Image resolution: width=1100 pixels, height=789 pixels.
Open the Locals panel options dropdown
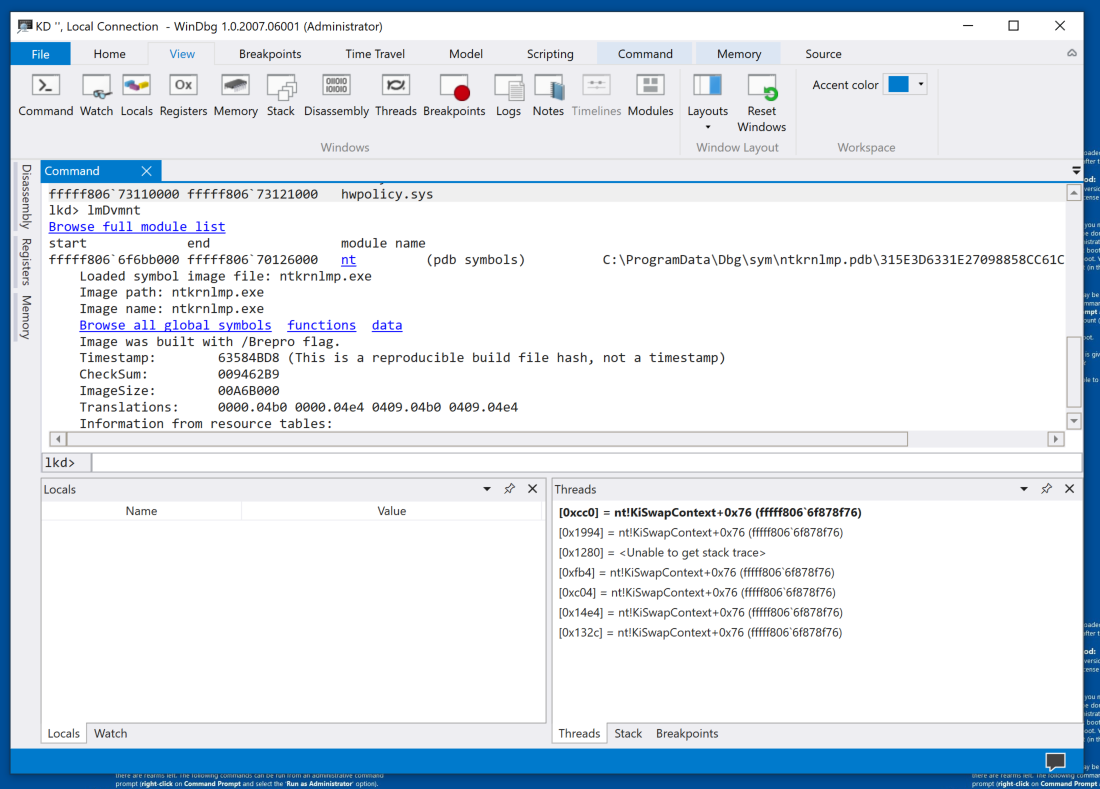tap(487, 489)
